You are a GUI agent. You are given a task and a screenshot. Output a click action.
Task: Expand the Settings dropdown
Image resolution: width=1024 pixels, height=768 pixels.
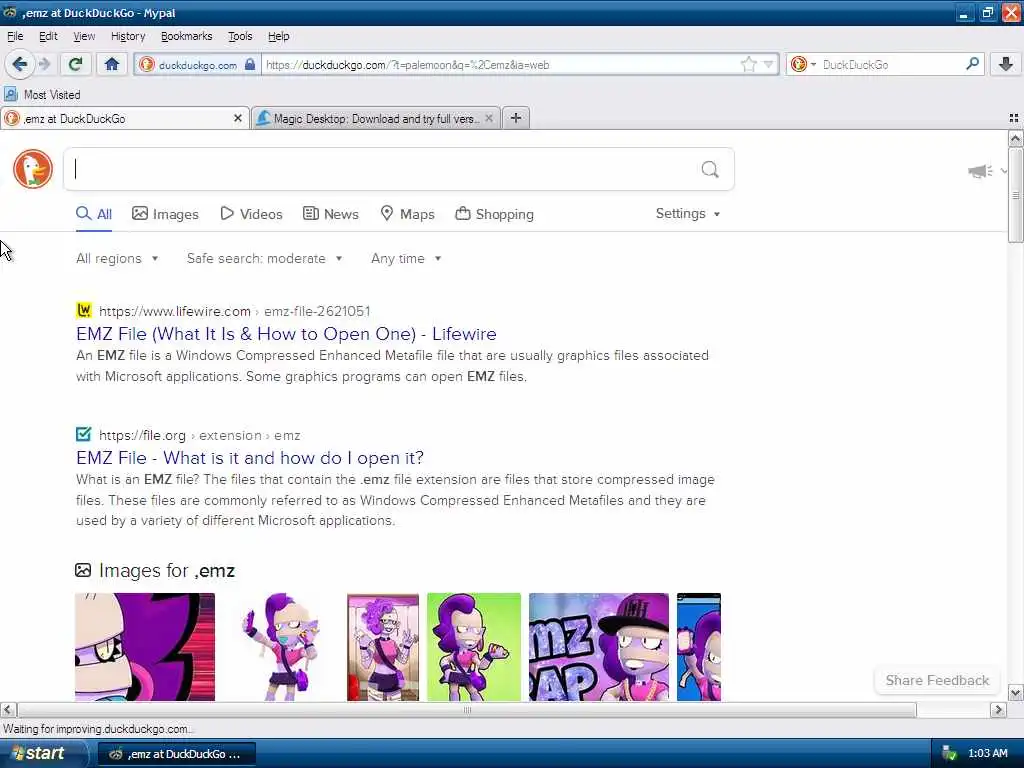point(688,214)
